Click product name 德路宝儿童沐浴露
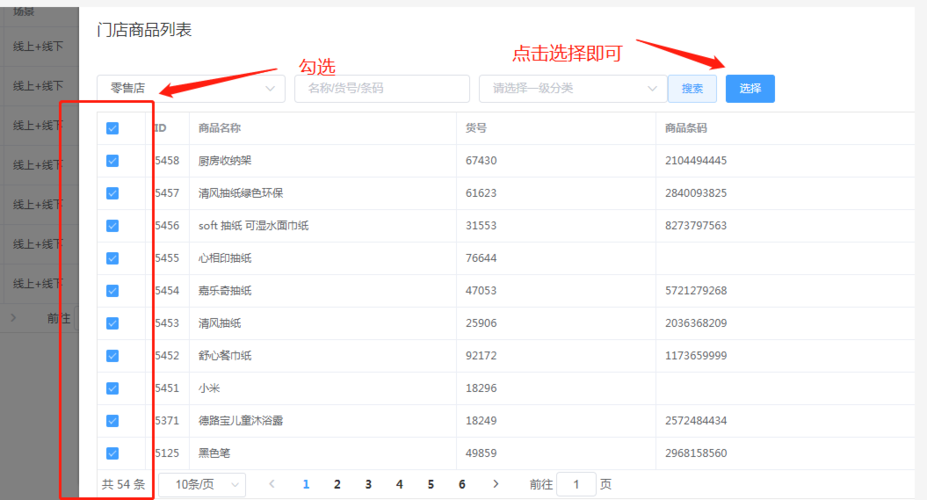Viewport: 927px width, 500px height. tap(241, 421)
